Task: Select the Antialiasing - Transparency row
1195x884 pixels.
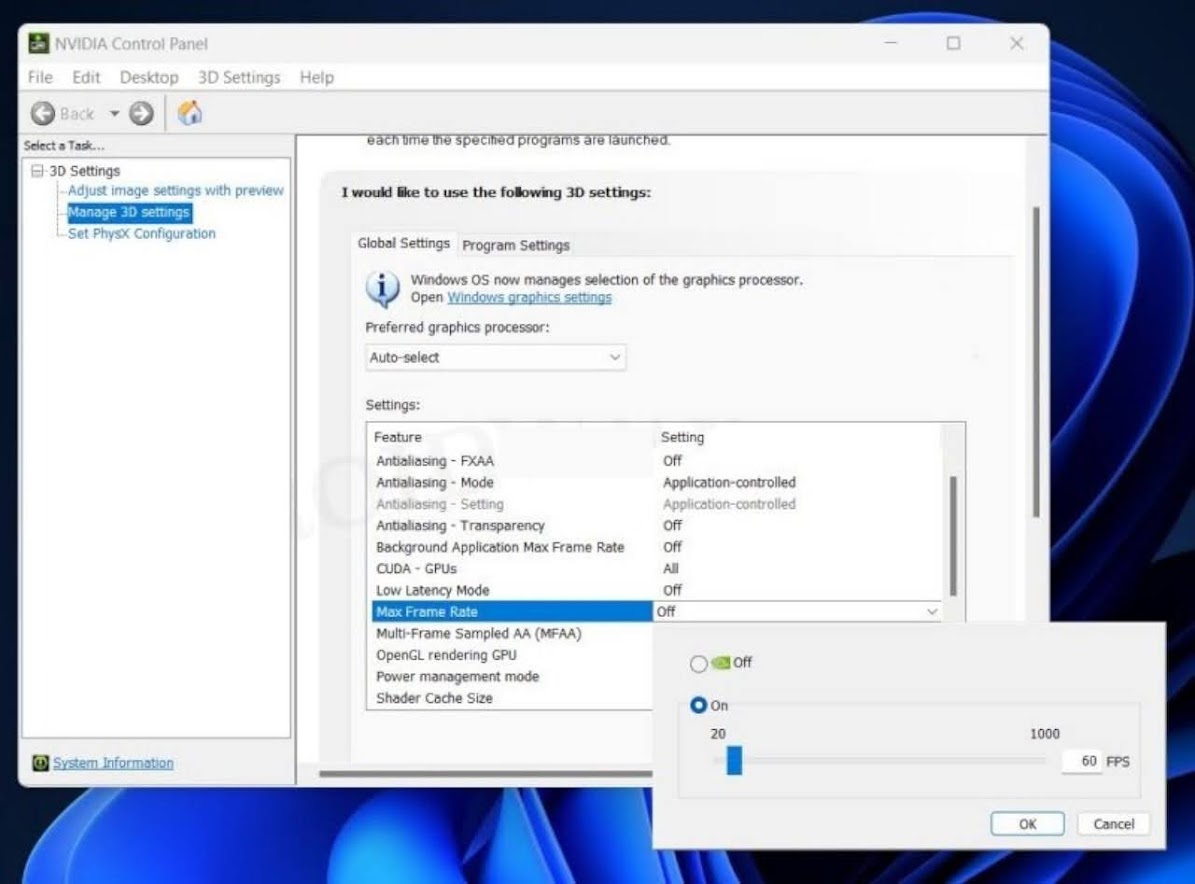Action: pyautogui.click(x=658, y=526)
